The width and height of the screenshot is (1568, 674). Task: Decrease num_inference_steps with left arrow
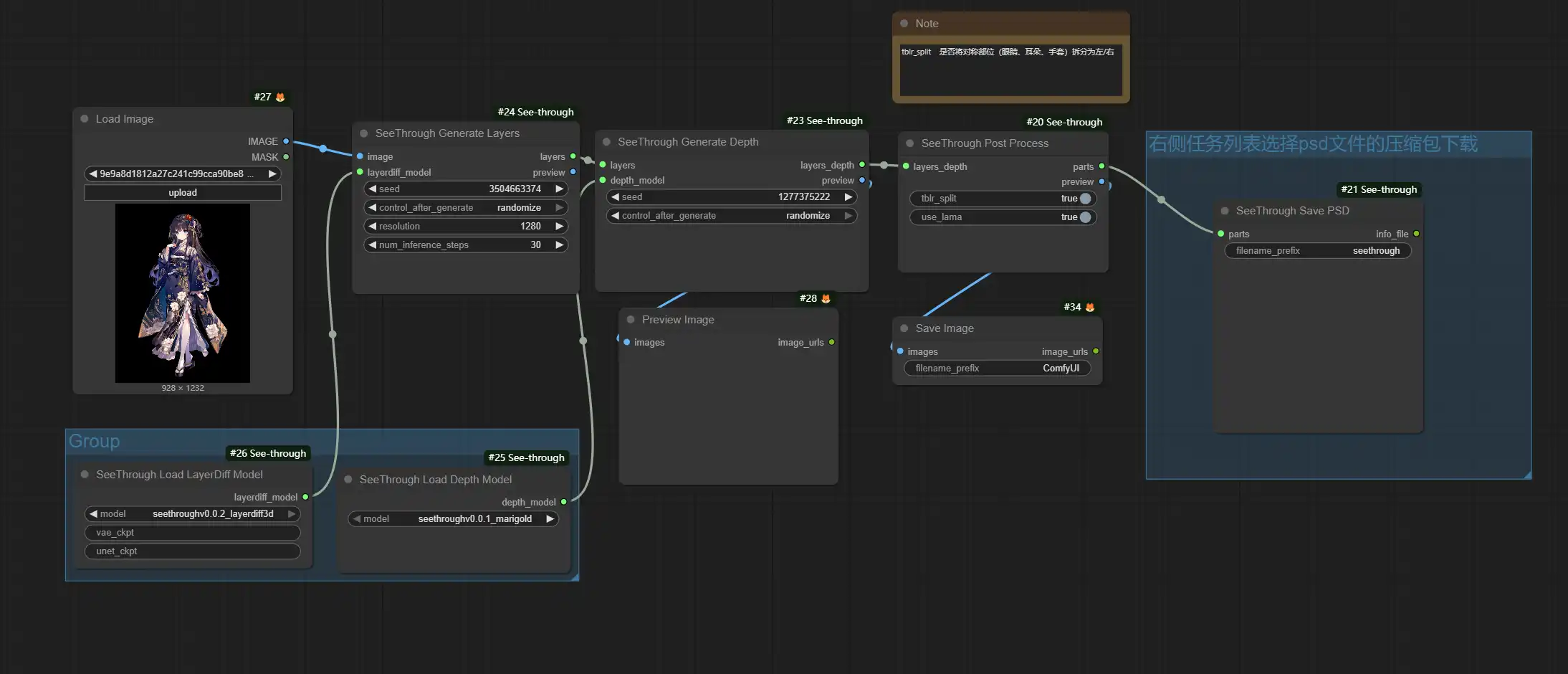[372, 245]
